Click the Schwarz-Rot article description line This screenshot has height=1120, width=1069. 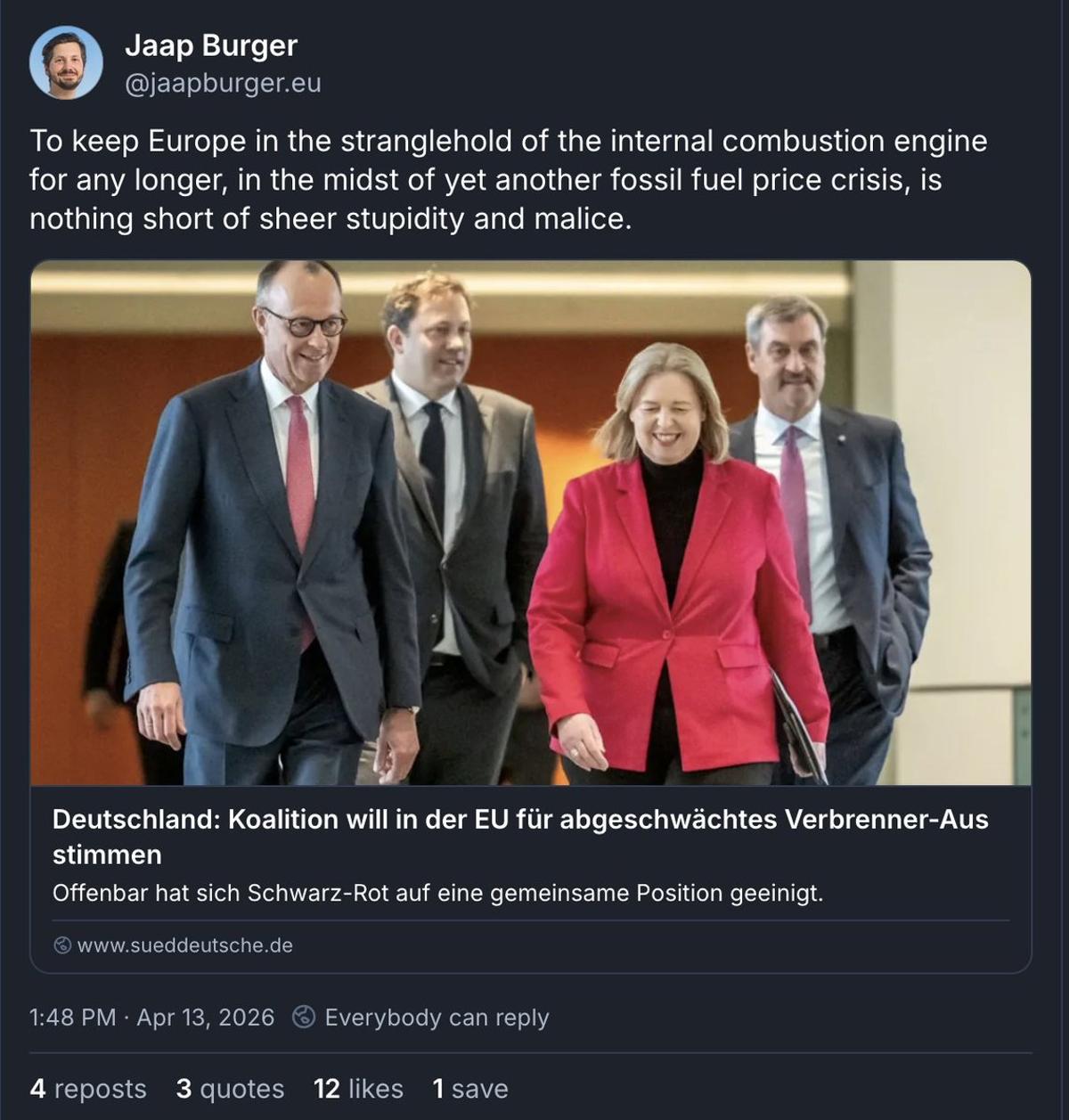(x=437, y=893)
